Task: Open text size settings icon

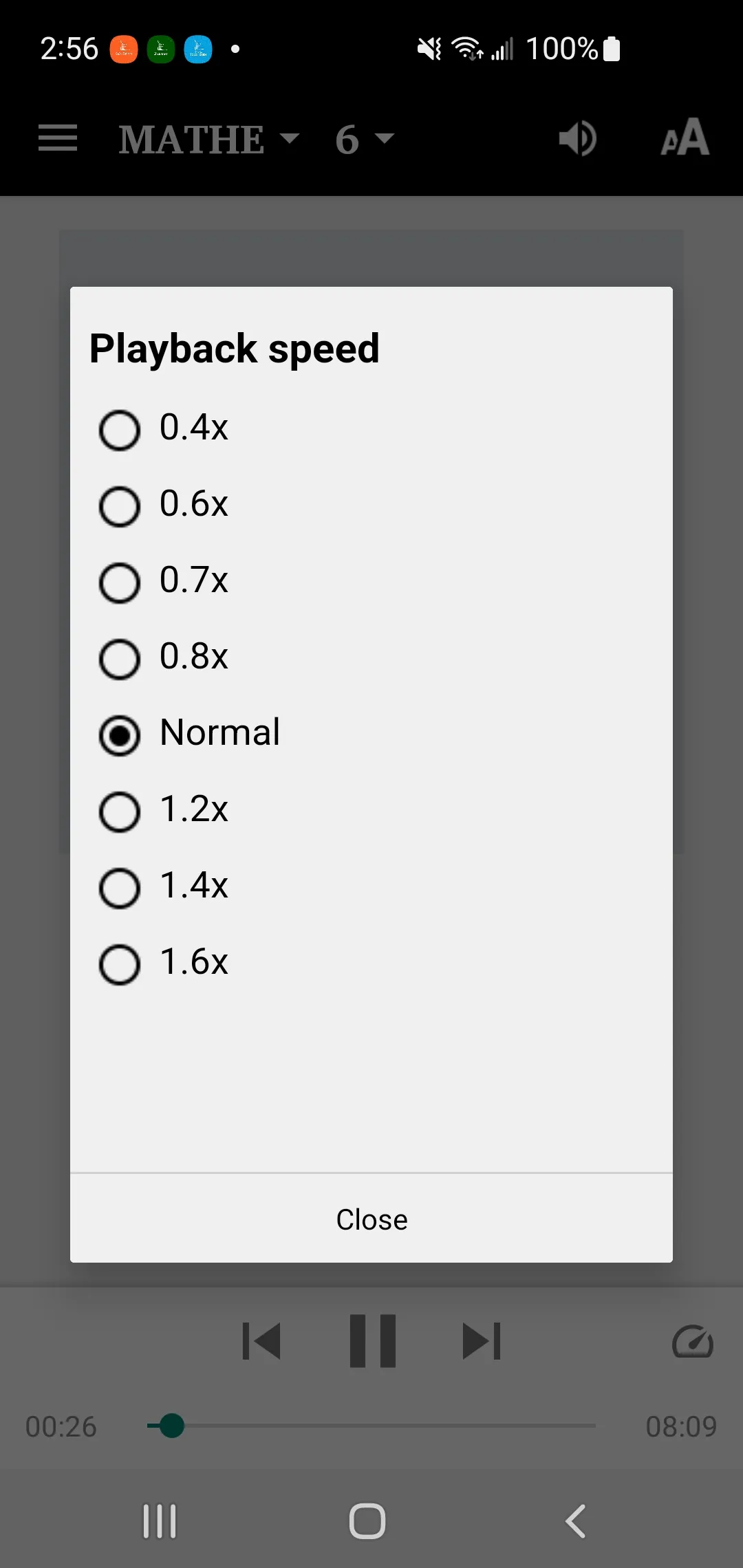Action: pos(685,138)
